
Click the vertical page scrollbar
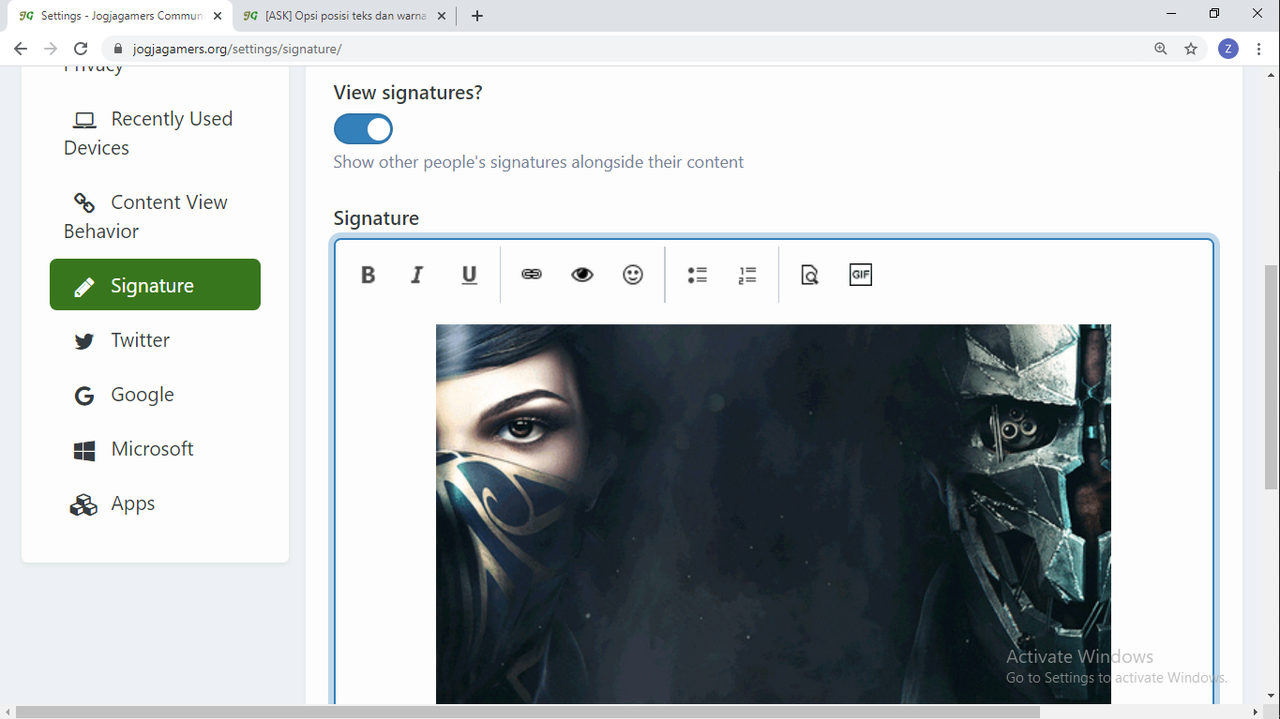(x=1271, y=377)
